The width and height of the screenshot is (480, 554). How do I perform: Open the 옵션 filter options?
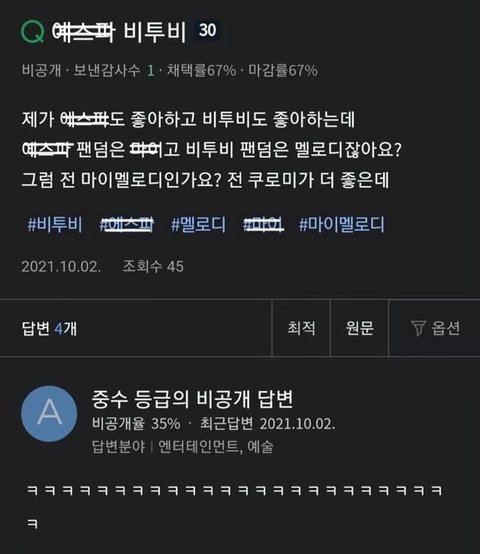point(434,328)
